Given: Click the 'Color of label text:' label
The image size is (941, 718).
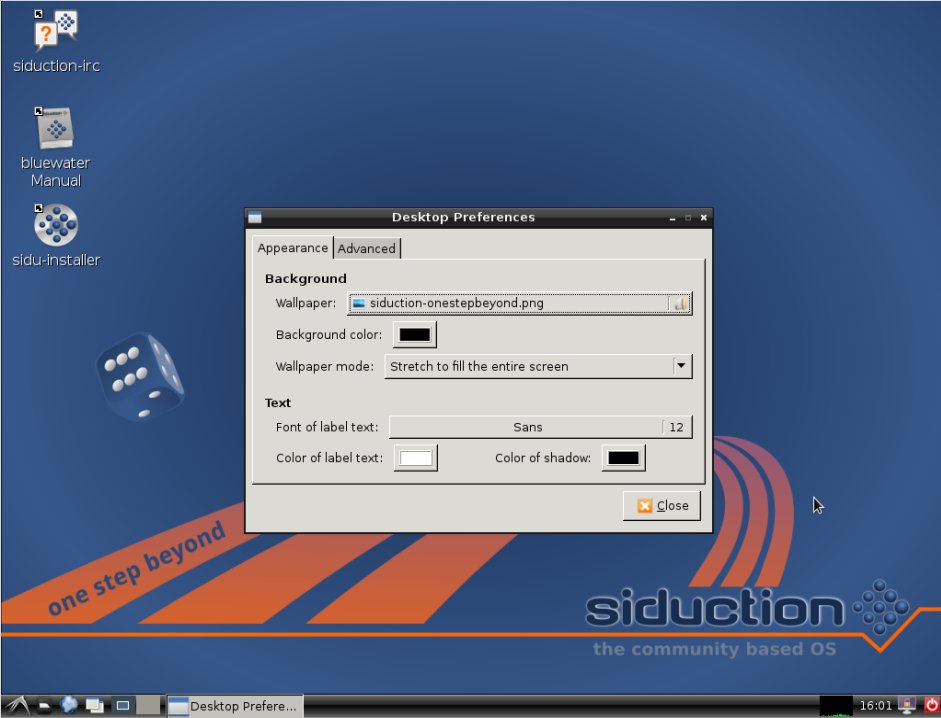Looking at the screenshot, I should (x=329, y=458).
